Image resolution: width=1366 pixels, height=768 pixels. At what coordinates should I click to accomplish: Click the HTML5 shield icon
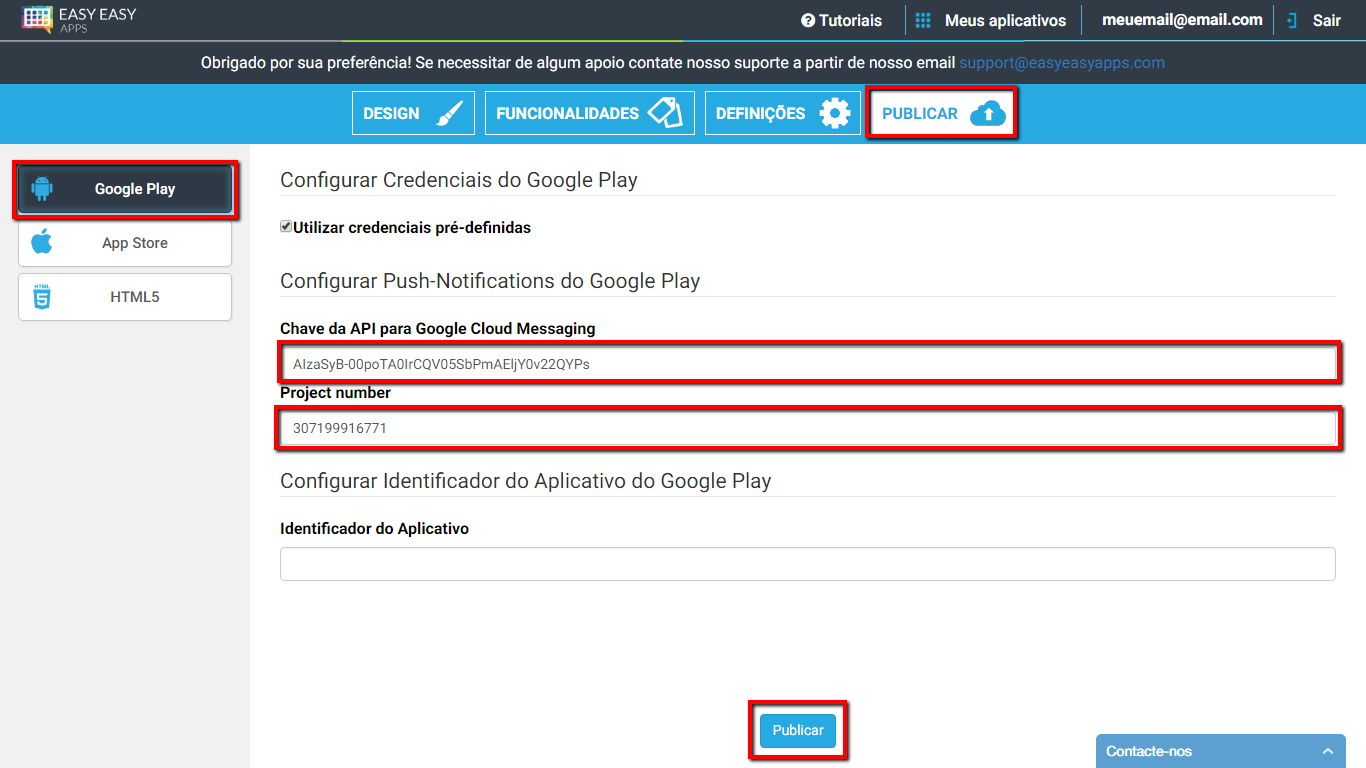(42, 297)
